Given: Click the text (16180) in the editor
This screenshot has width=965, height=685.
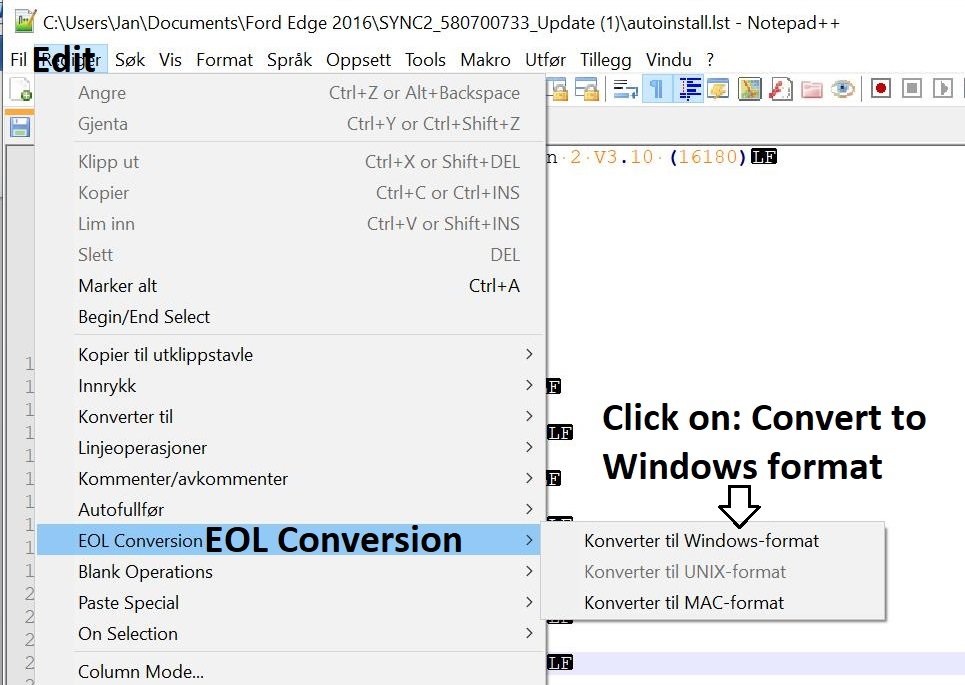Looking at the screenshot, I should click(x=708, y=157).
